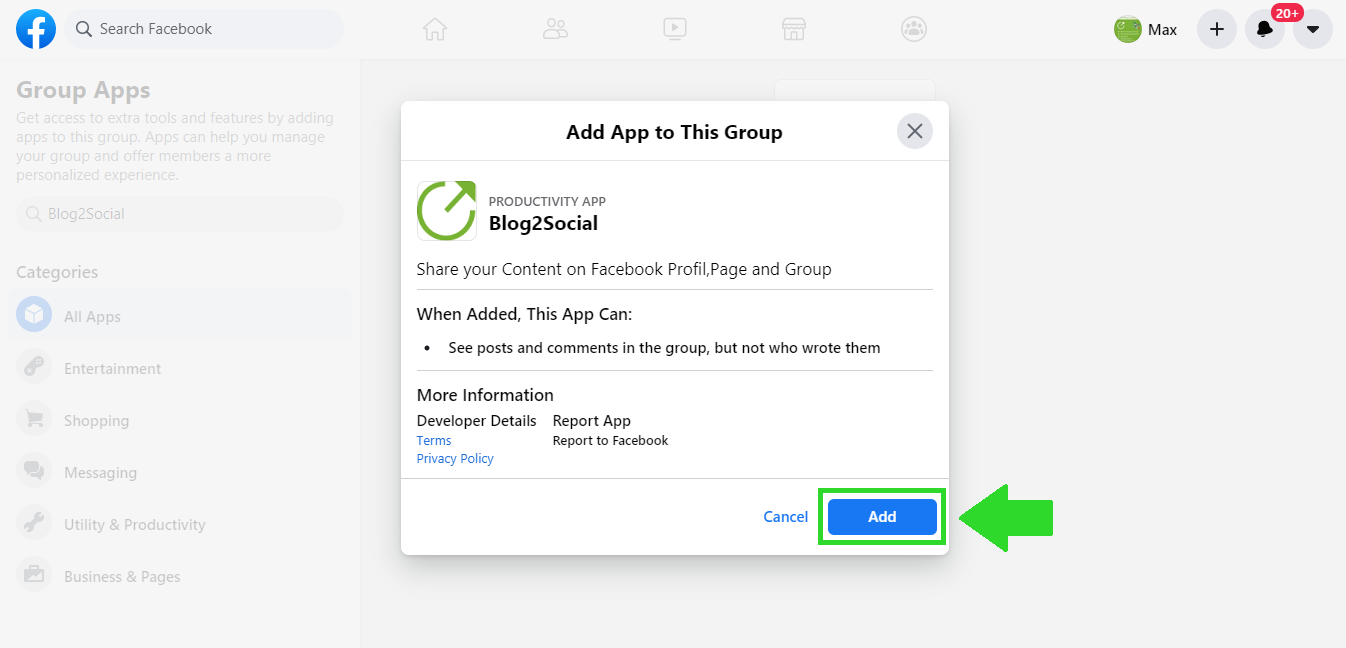The height and width of the screenshot is (648, 1346).
Task: Open the Marketplace storefront icon
Action: point(794,29)
